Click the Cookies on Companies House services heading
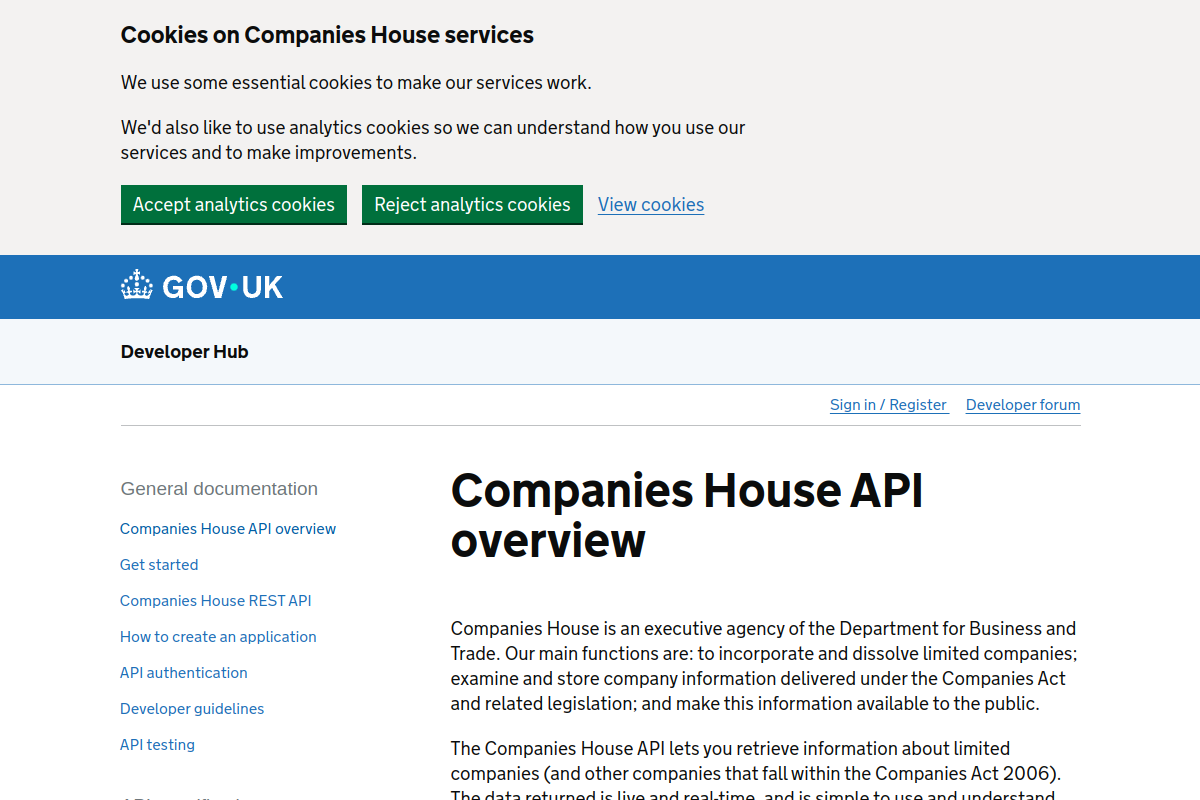Image resolution: width=1200 pixels, height=800 pixels. point(327,35)
